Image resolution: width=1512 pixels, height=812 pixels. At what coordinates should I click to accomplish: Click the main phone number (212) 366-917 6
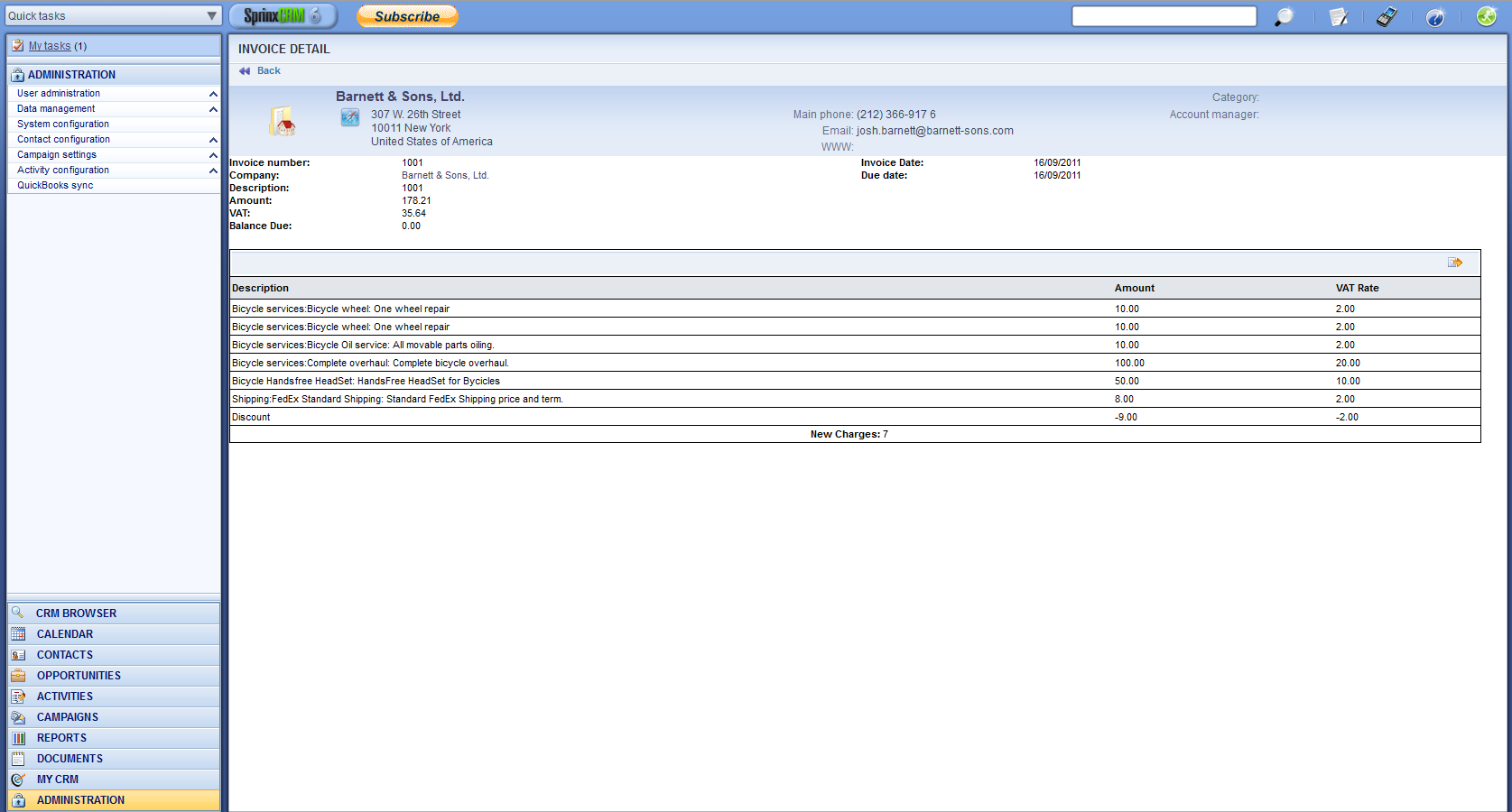point(896,115)
